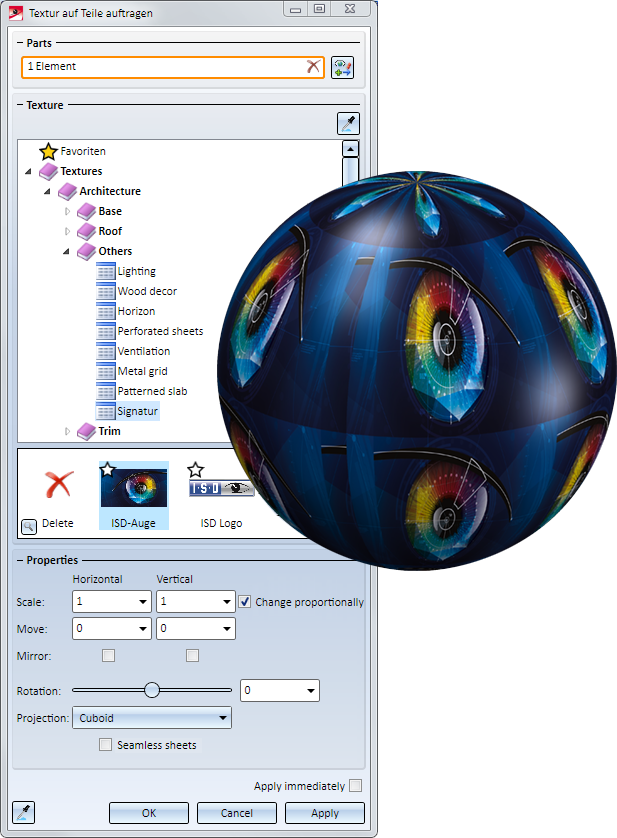Toggle favorite star on ISD Logo thumbnail
617x838 pixels.
(x=196, y=469)
